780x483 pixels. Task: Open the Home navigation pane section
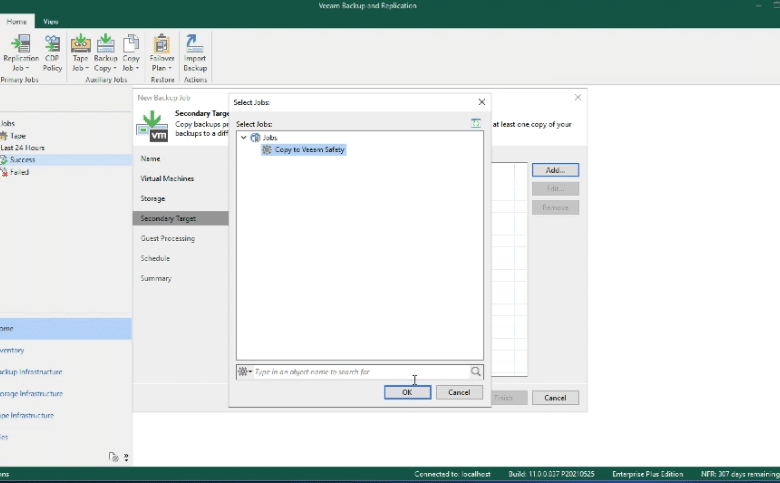pos(66,328)
